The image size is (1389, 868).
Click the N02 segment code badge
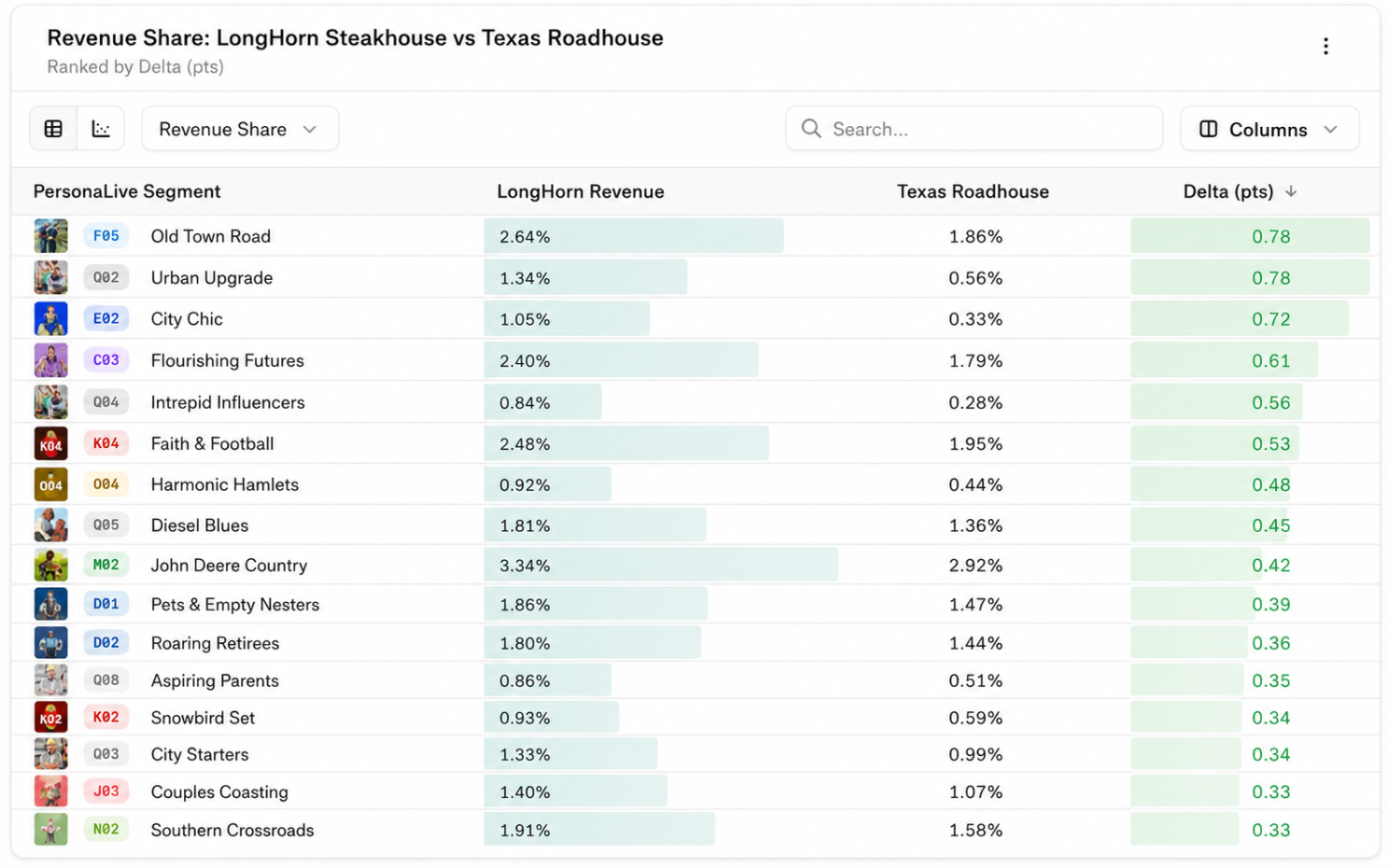(105, 830)
